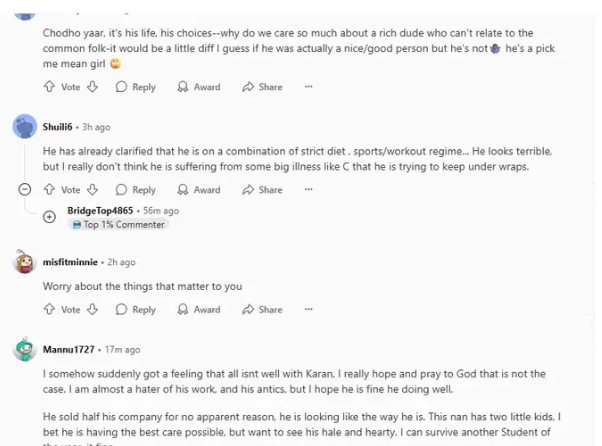Open BridgeTop4865 username link
Viewport: 602px width, 446px height.
pyautogui.click(x=100, y=211)
